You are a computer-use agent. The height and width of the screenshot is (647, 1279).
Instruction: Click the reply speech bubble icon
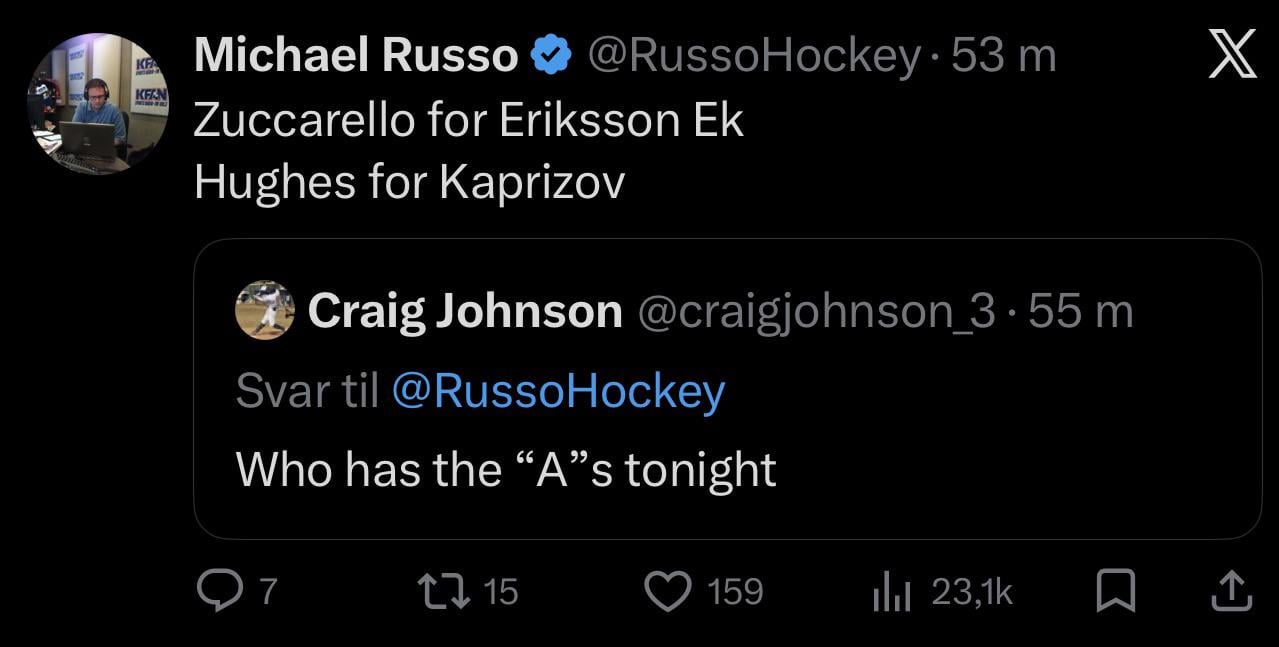(x=215, y=592)
